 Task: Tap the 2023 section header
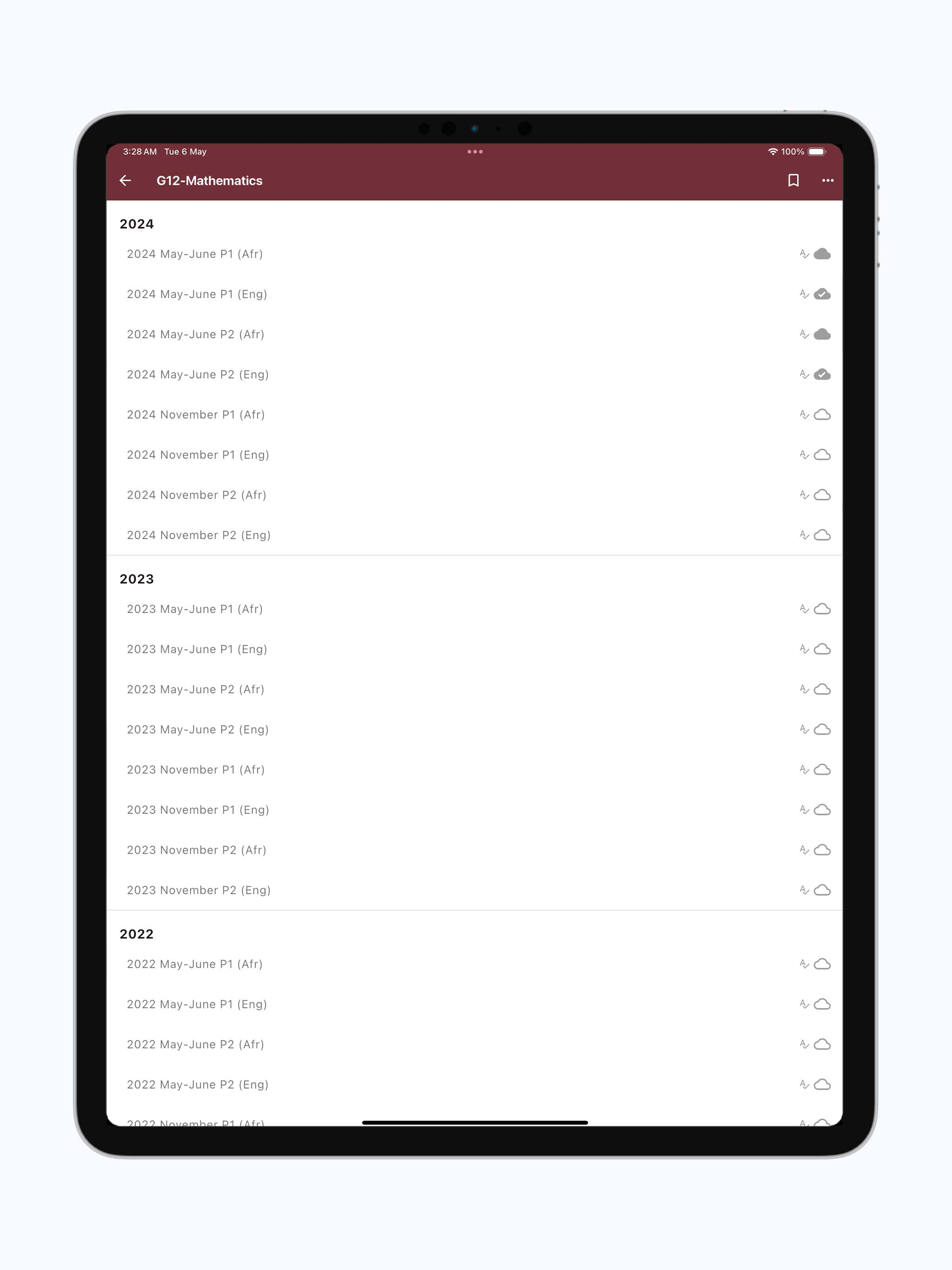coord(137,579)
